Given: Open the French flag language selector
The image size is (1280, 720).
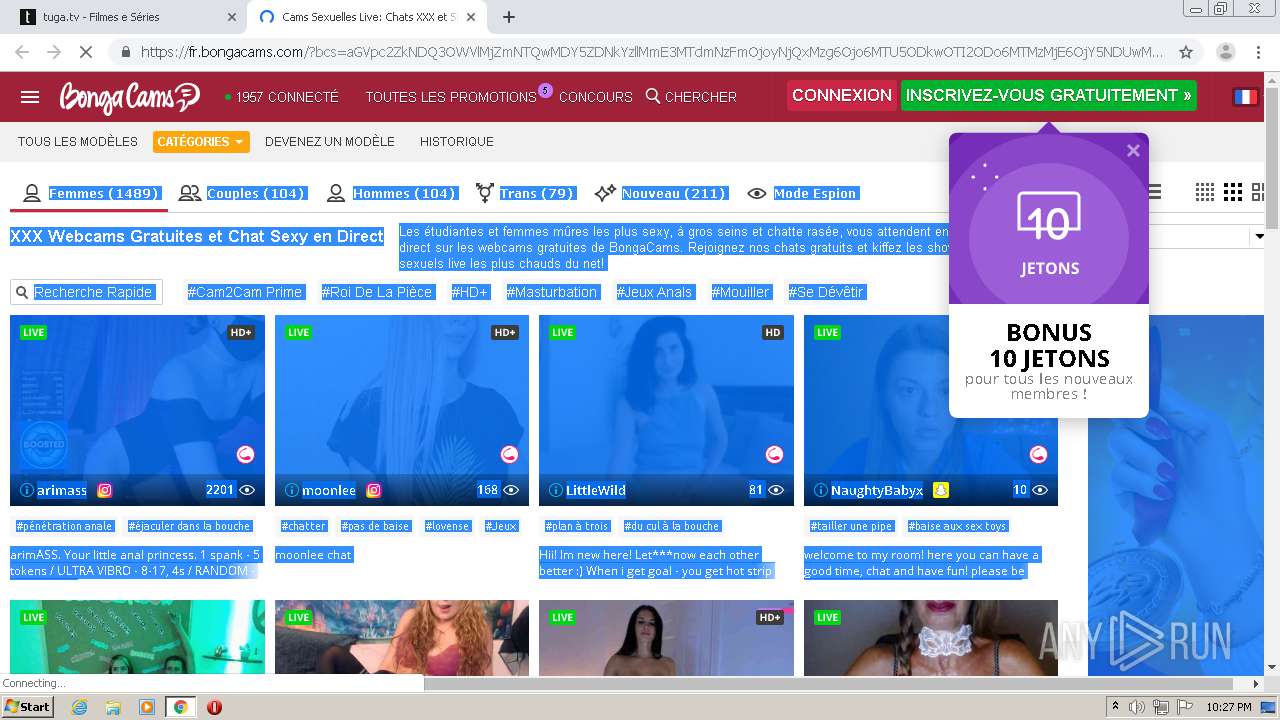Looking at the screenshot, I should (x=1245, y=97).
